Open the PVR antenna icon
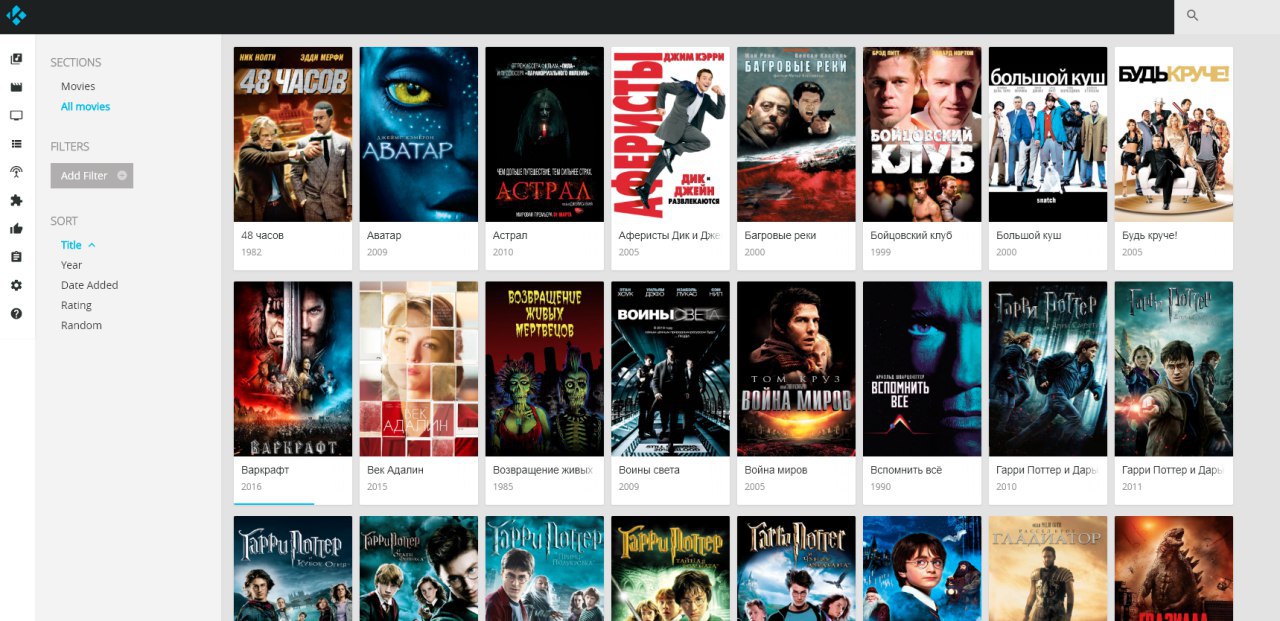 [x=16, y=172]
